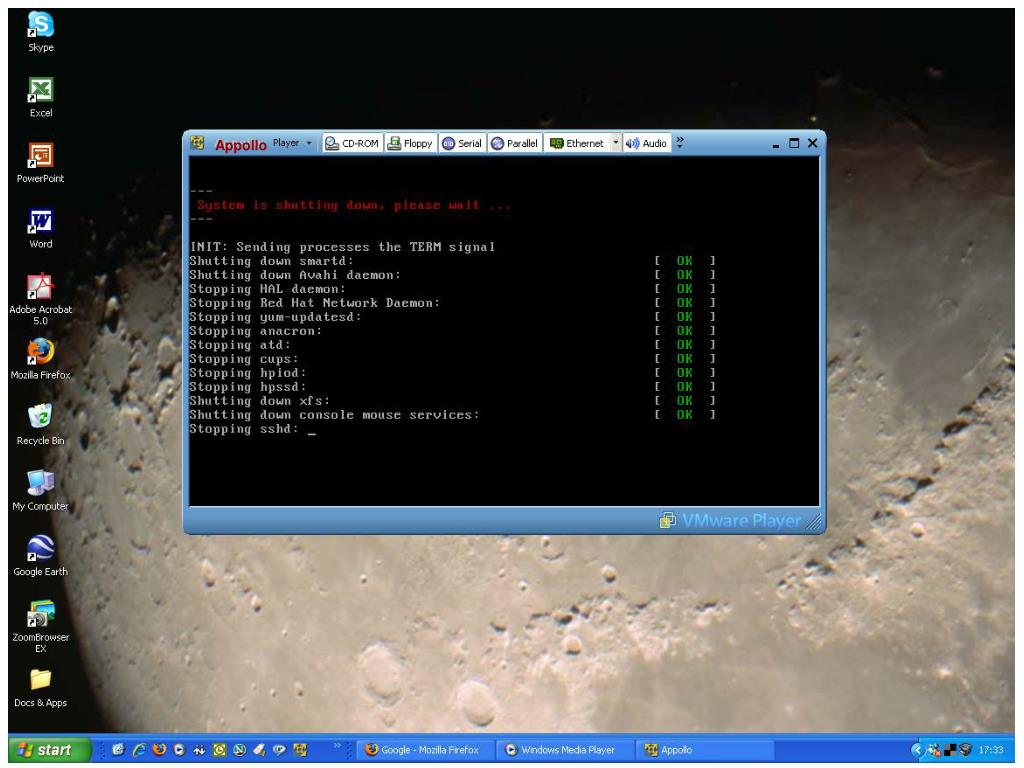The height and width of the screenshot is (768, 1024).
Task: Minimize the Appollo VMware Player window
Action: (776, 144)
